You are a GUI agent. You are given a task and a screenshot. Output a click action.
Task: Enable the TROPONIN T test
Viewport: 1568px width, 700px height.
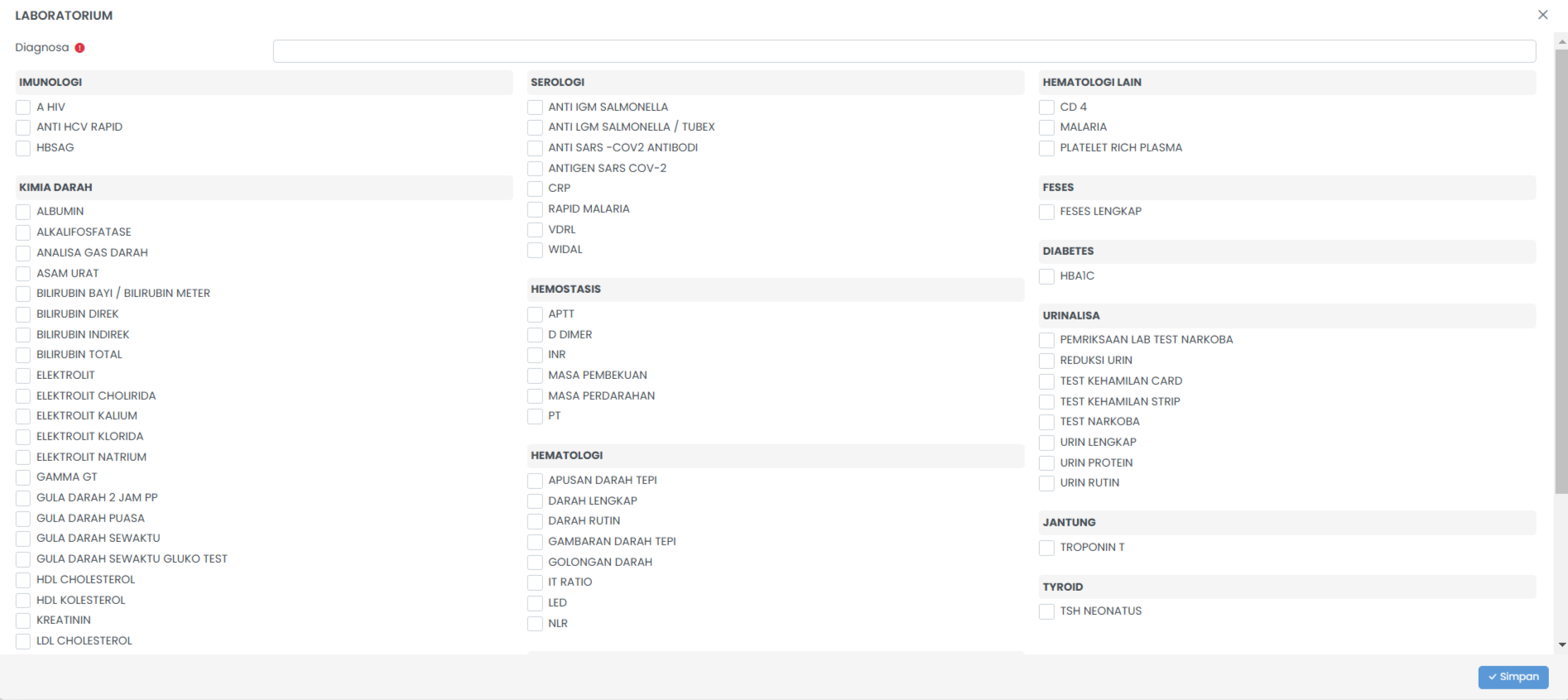1046,548
